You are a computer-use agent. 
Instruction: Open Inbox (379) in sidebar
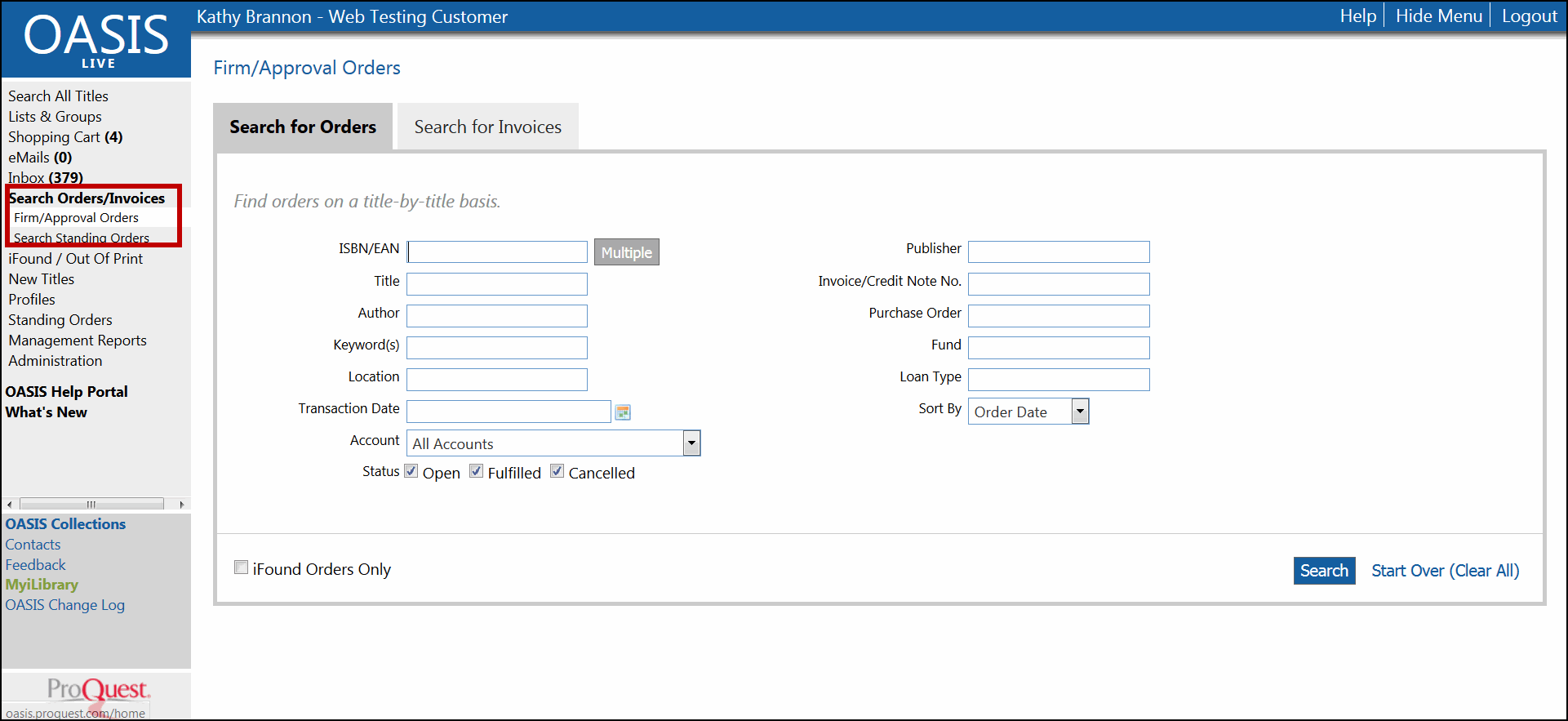pos(46,177)
